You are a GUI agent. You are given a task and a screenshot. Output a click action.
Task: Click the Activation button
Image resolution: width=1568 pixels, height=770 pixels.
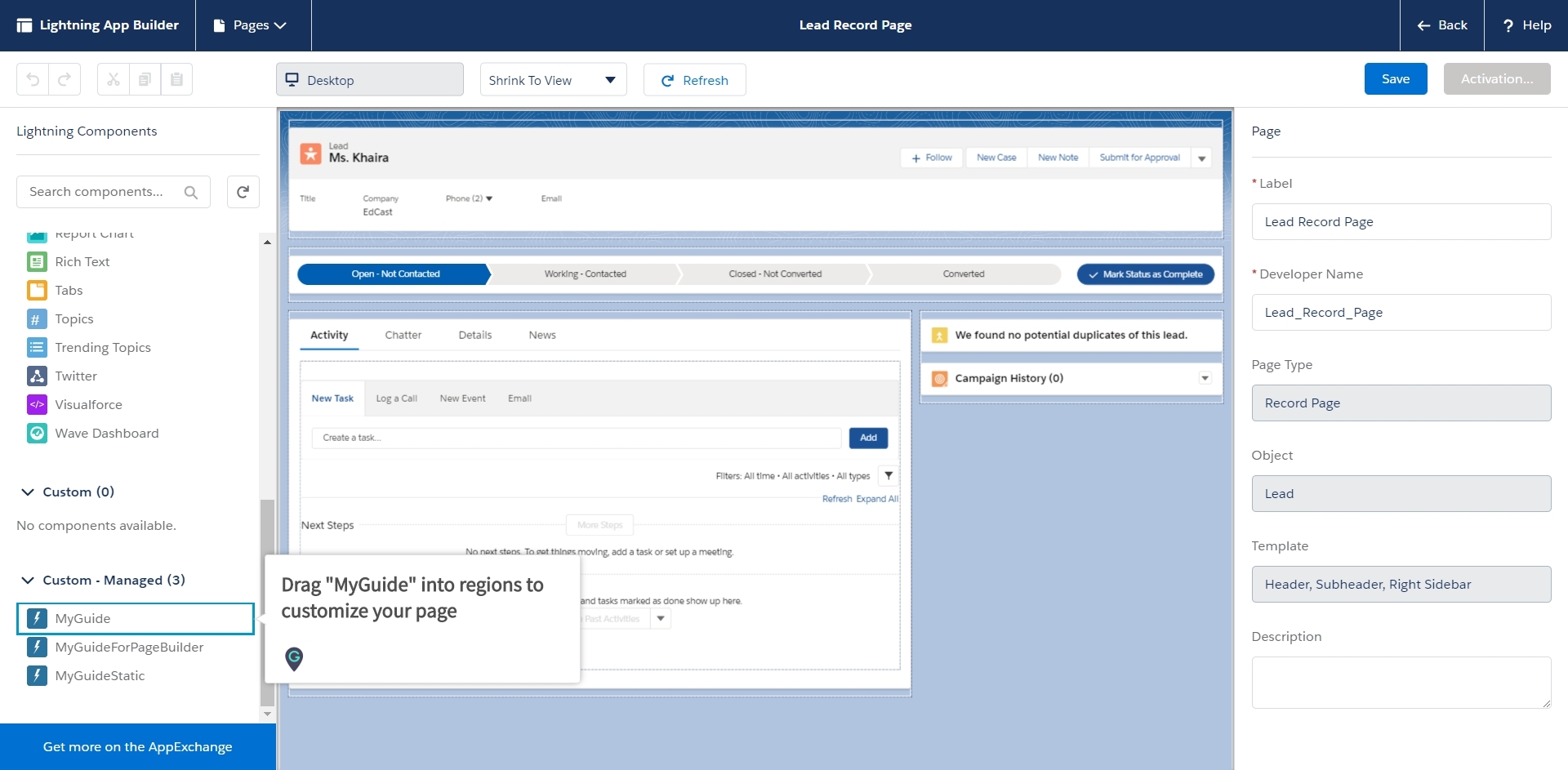[1497, 78]
